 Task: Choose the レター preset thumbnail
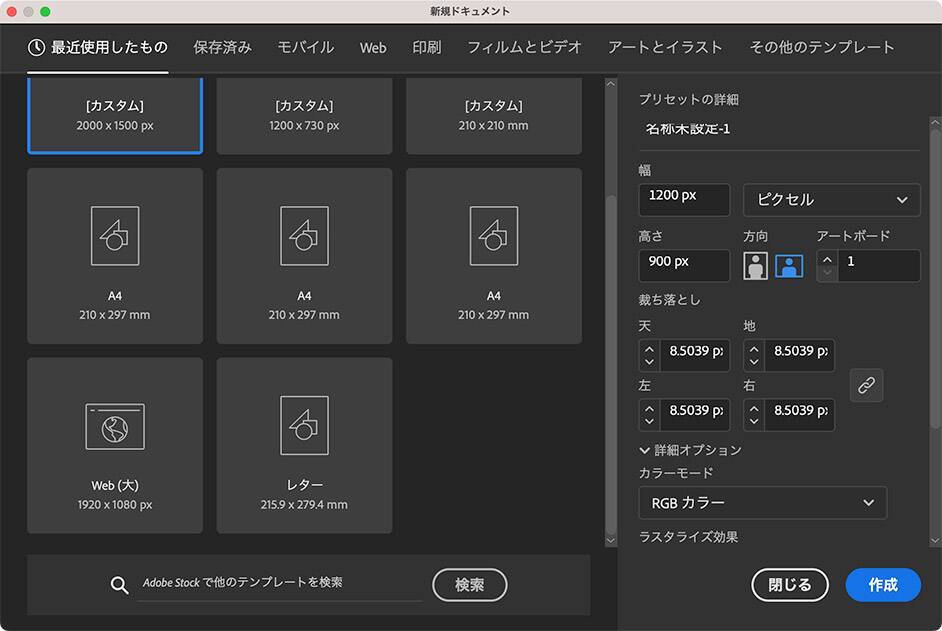click(304, 445)
